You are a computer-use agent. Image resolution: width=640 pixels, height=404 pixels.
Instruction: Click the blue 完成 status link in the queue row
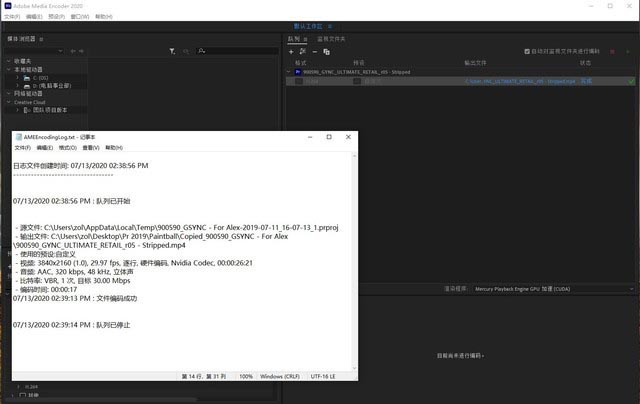pos(586,81)
